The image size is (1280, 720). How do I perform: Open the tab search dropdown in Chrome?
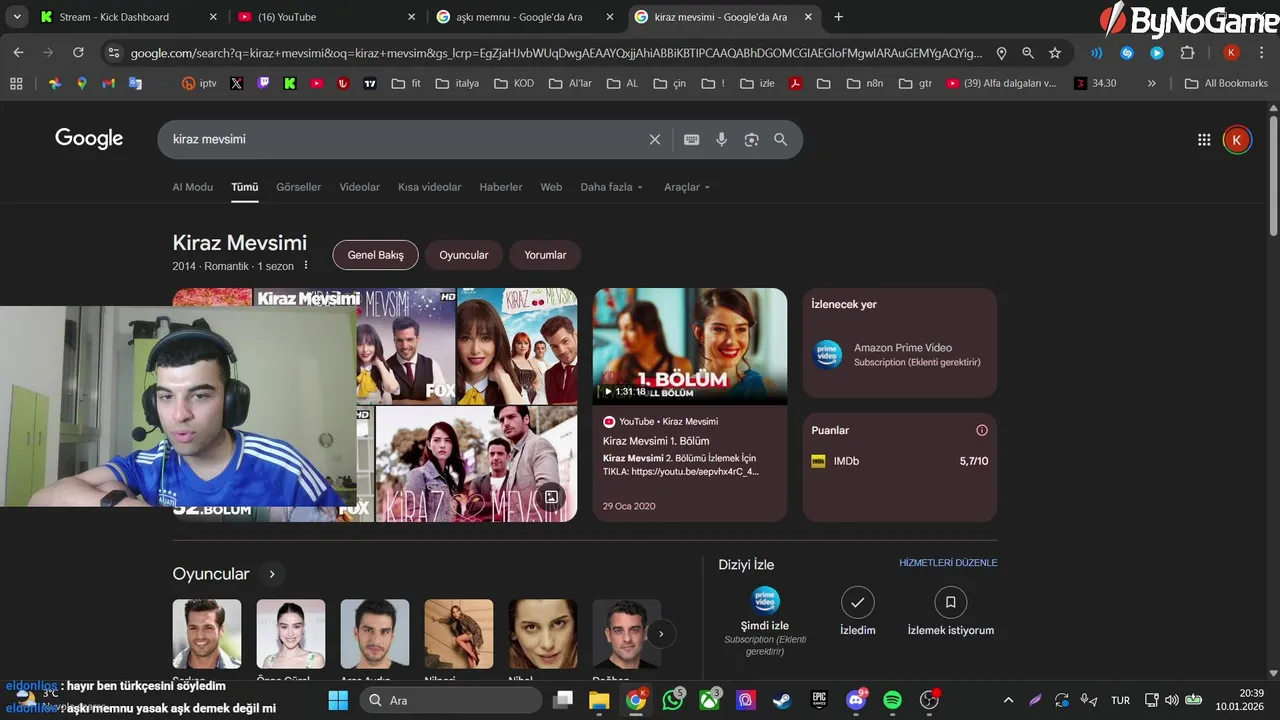pos(16,17)
